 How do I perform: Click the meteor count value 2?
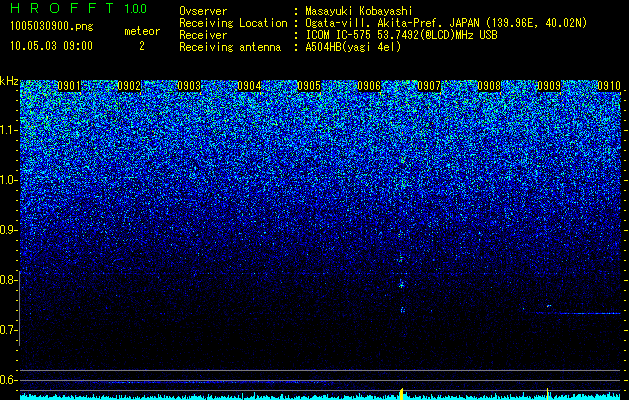pyautogui.click(x=142, y=46)
